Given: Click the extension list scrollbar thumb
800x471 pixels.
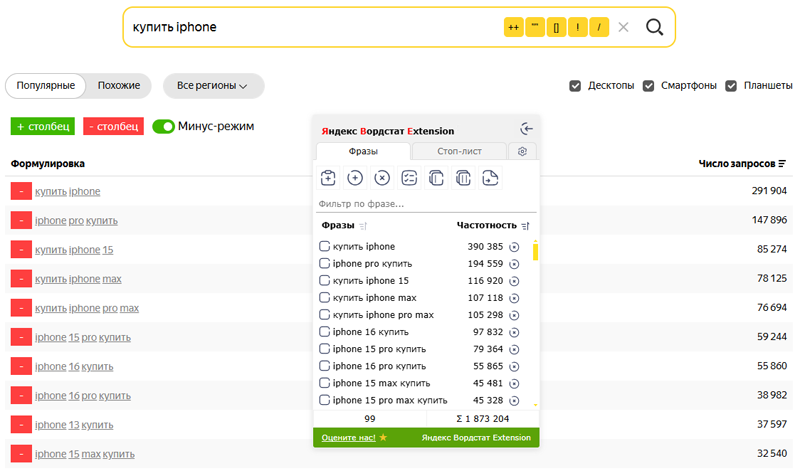Looking at the screenshot, I should pyautogui.click(x=535, y=252).
